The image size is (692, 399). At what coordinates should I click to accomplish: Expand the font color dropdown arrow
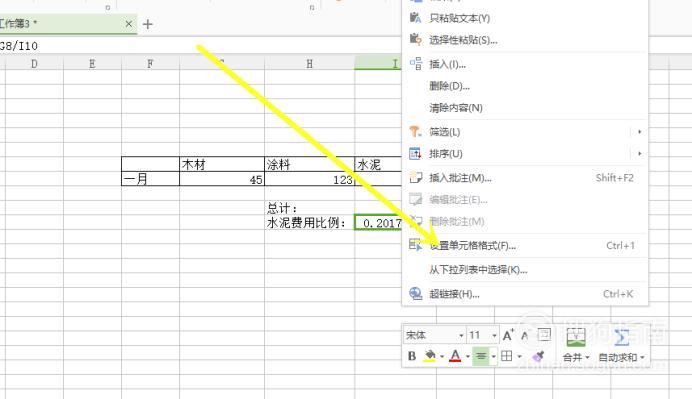point(467,356)
